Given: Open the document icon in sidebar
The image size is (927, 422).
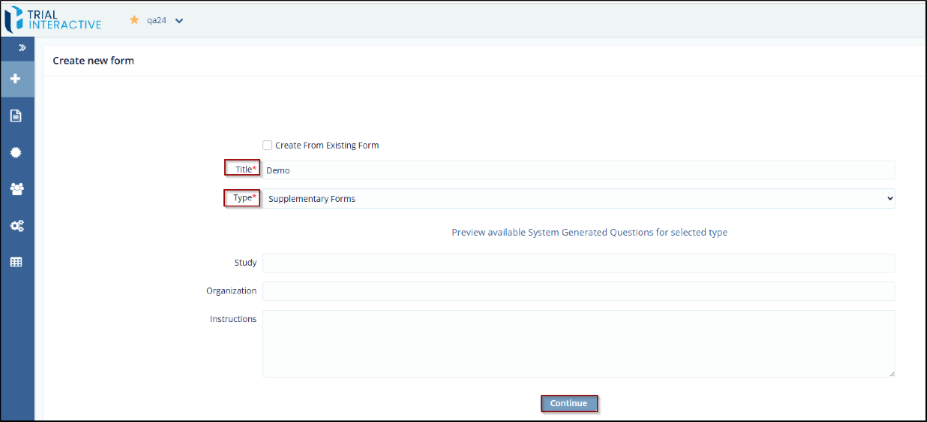Looking at the screenshot, I should [16, 116].
